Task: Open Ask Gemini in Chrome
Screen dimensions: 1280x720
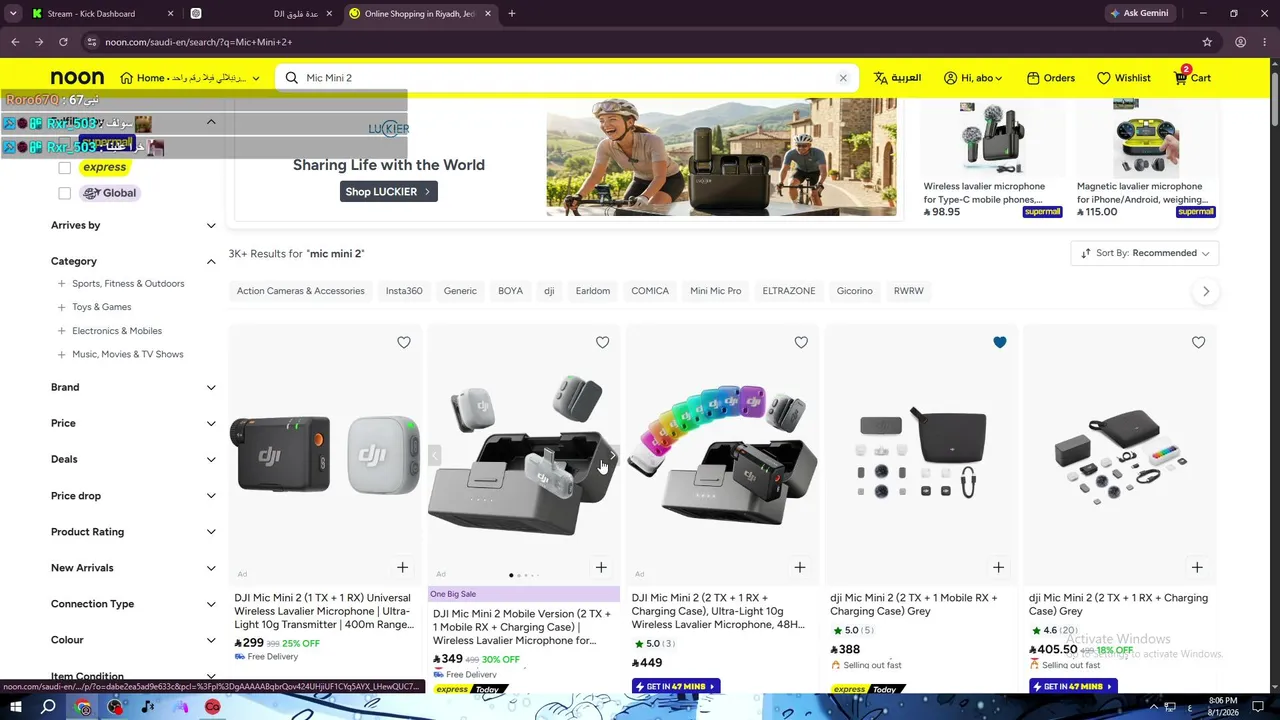Action: 1138,14
